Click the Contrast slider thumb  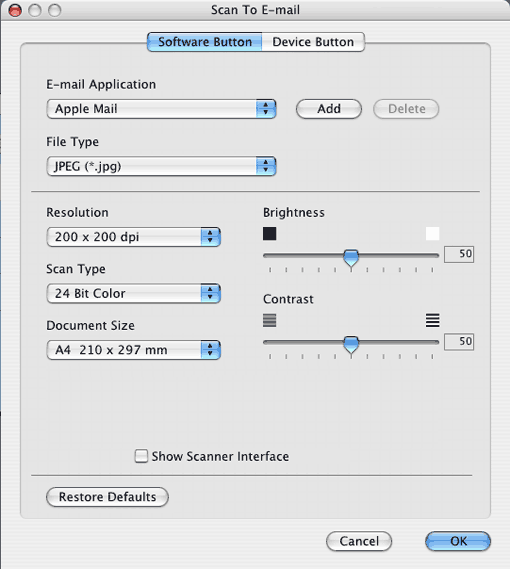click(x=351, y=344)
